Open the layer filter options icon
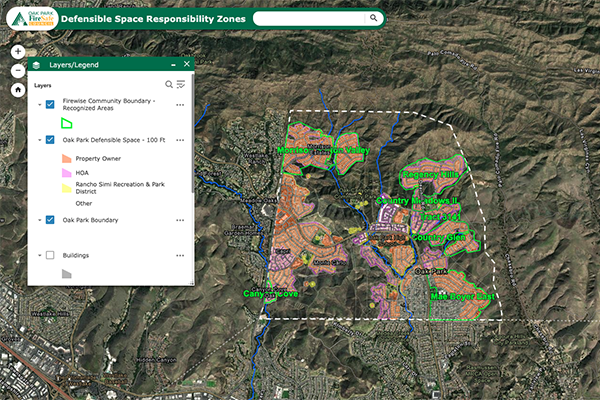Image resolution: width=600 pixels, height=400 pixels. tap(182, 85)
